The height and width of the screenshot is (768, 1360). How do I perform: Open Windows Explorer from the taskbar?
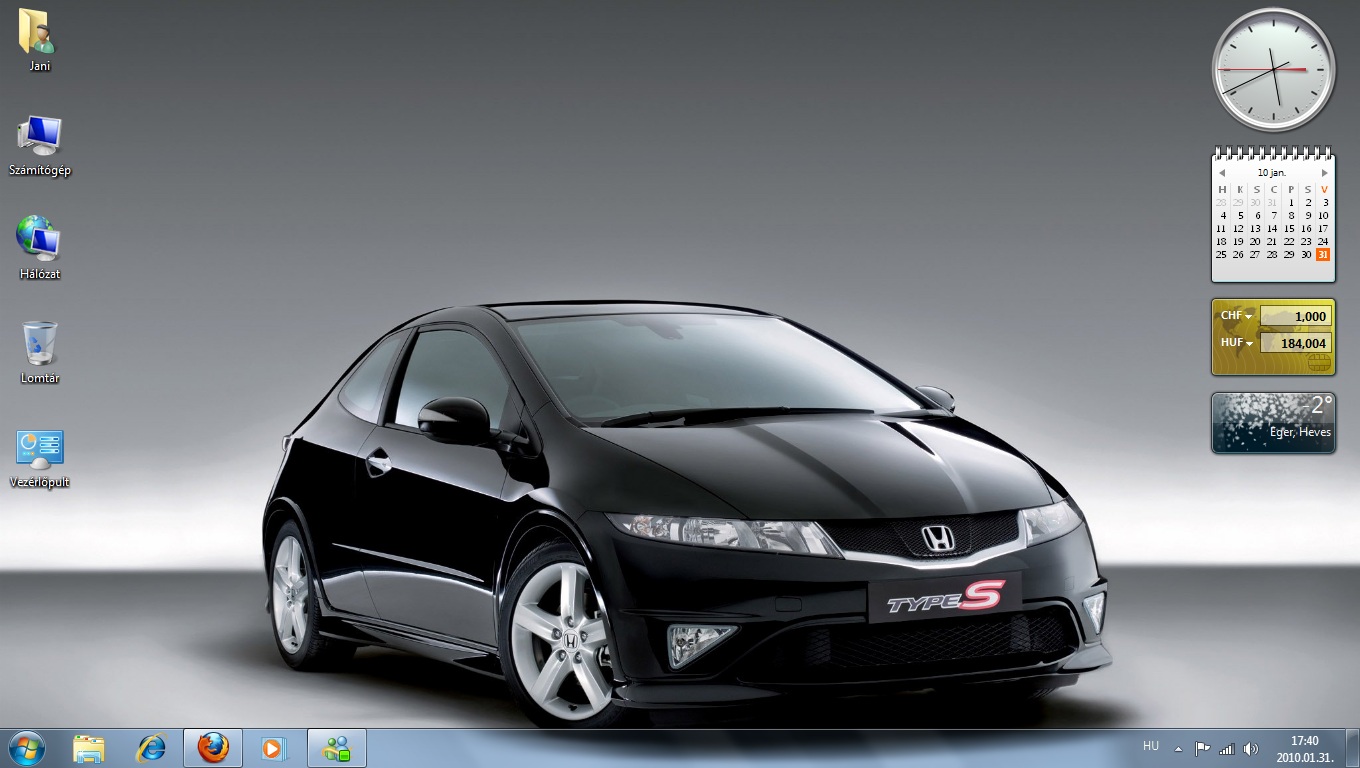tap(89, 748)
